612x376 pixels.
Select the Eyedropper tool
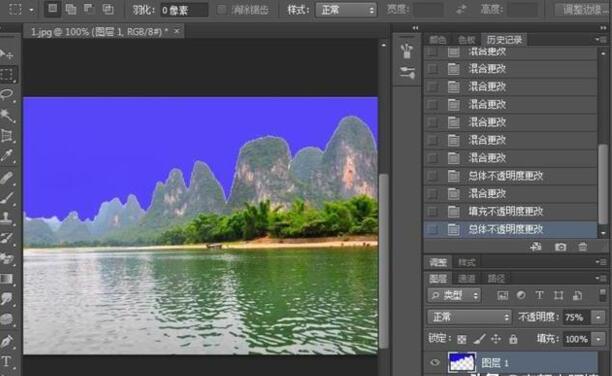[x=7, y=156]
